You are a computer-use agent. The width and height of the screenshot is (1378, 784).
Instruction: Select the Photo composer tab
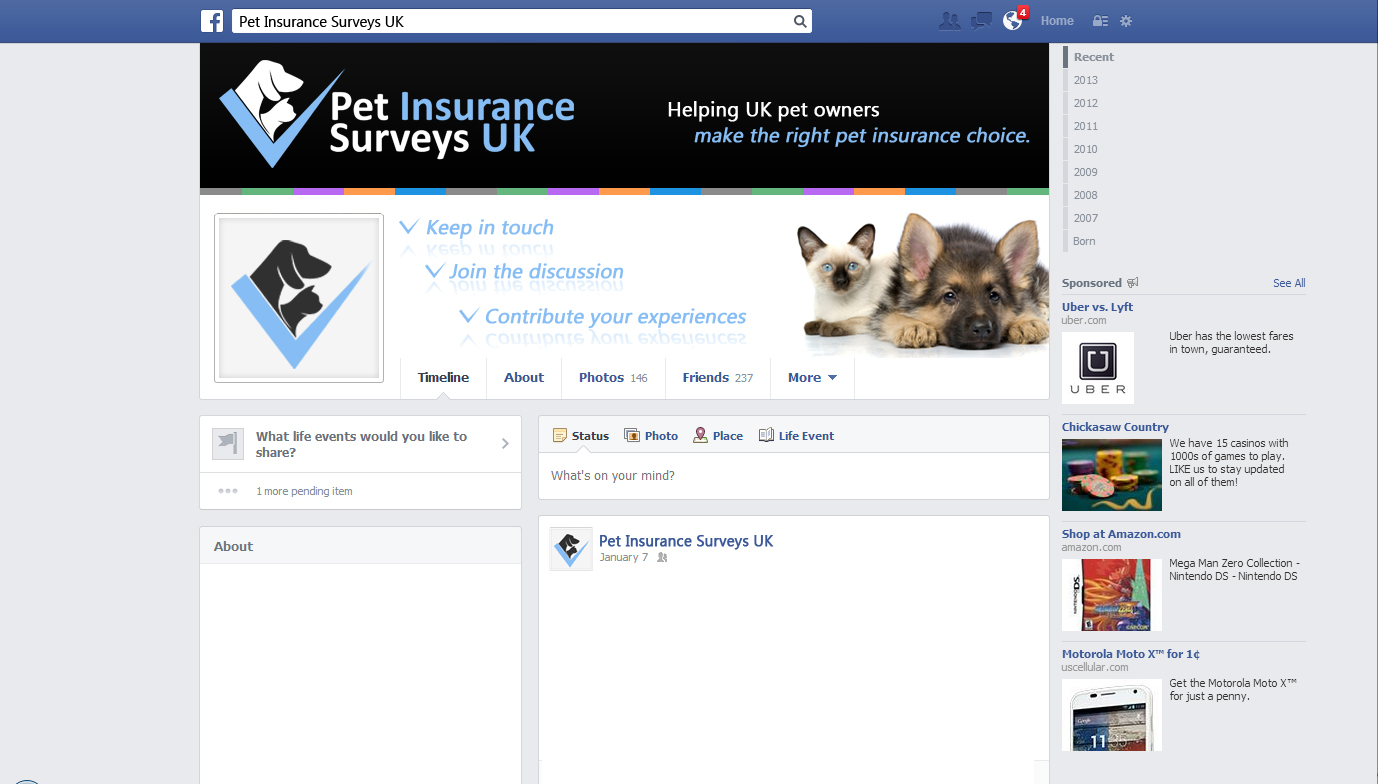(651, 436)
